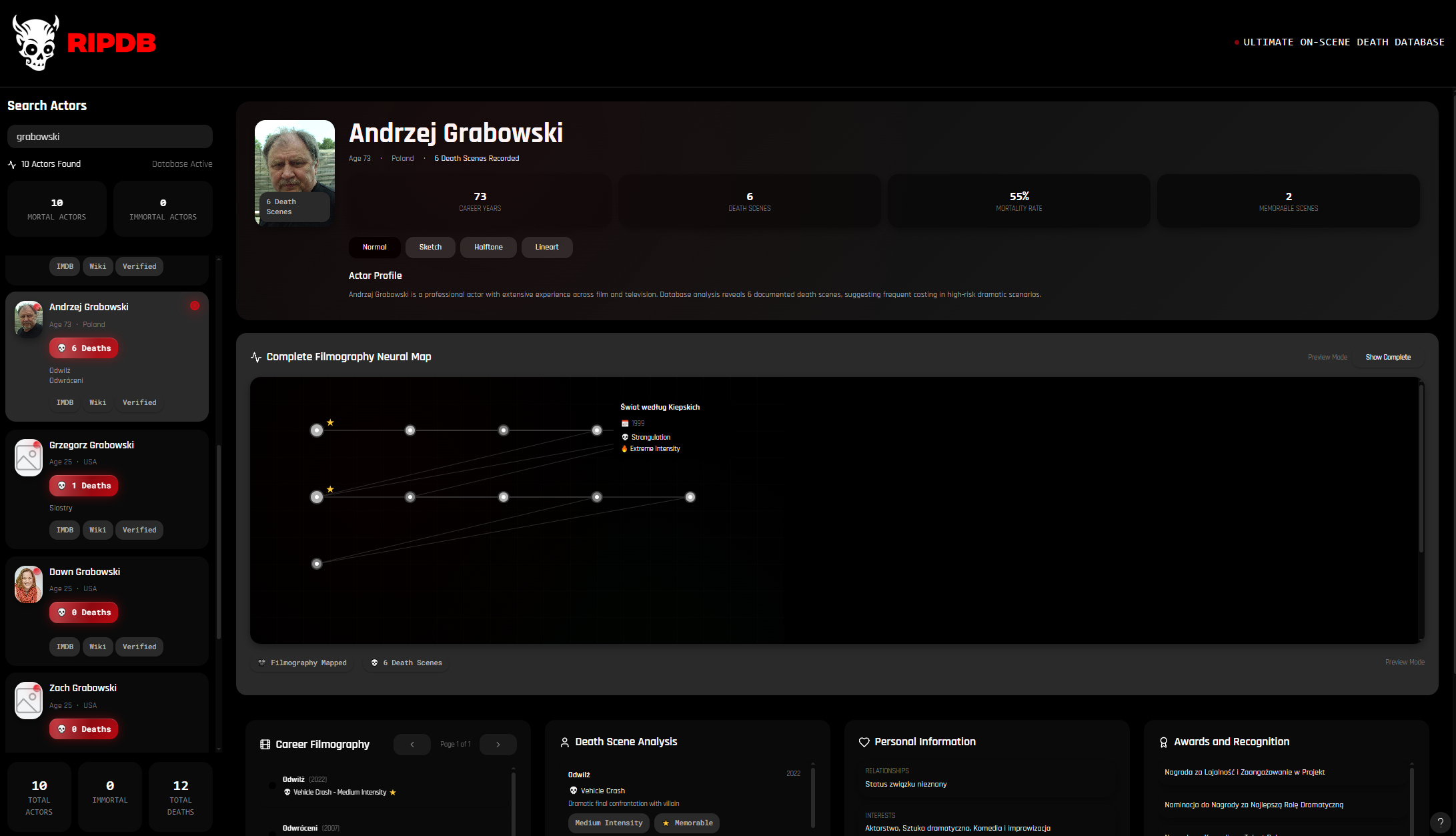1456x836 pixels.
Task: Select the Lineart portrait tab
Action: tap(546, 247)
